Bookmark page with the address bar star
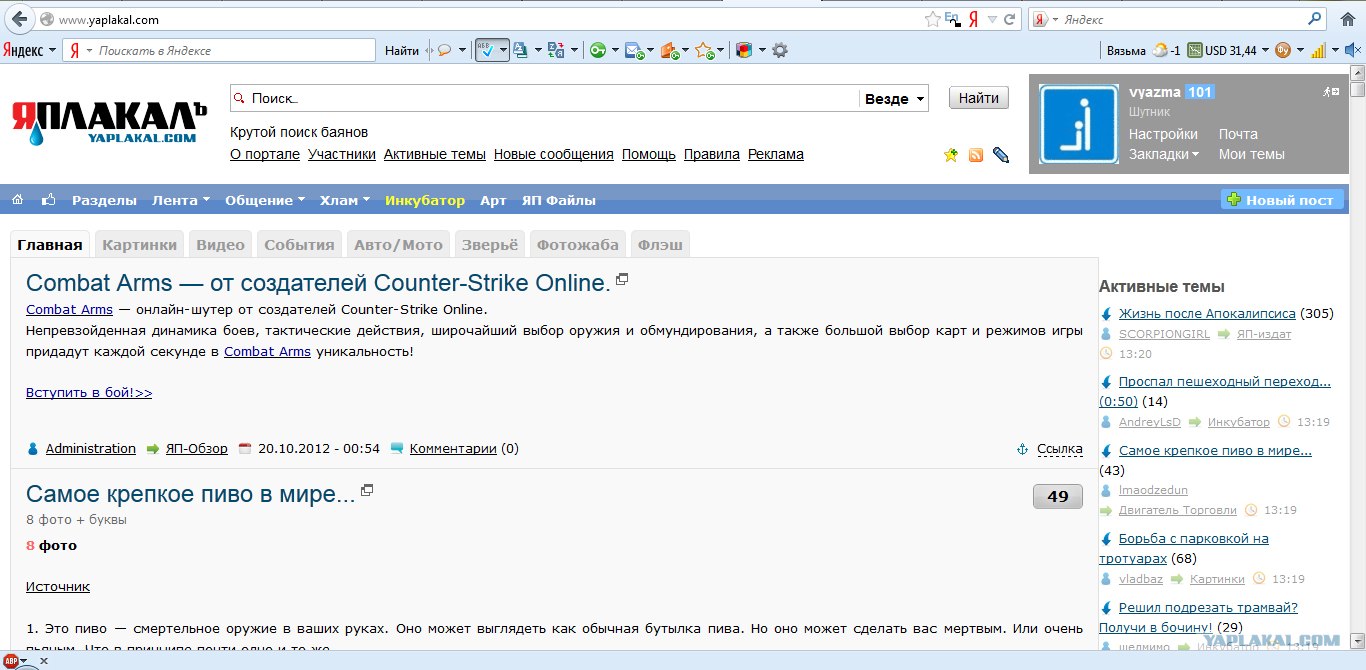Screen dimensions: 1366x670 tap(932, 19)
